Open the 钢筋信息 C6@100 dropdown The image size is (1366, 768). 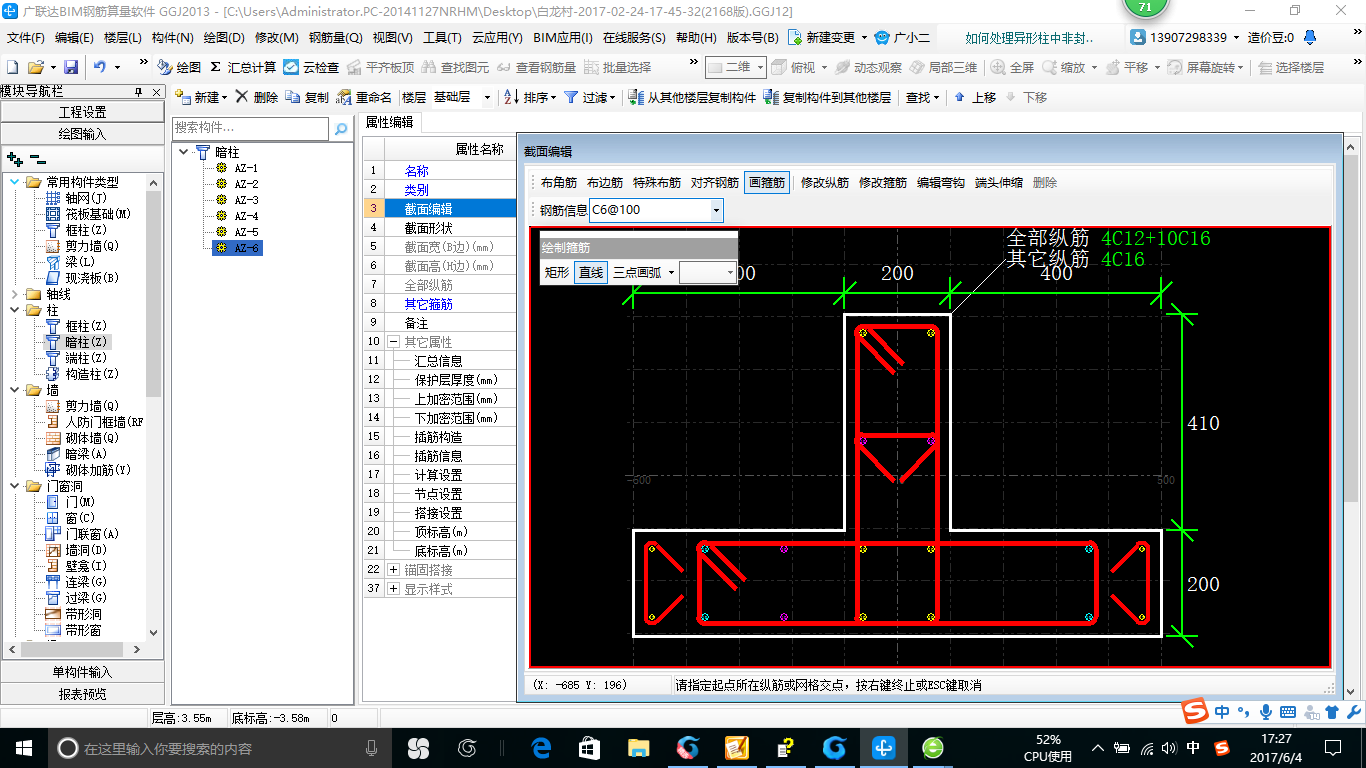tap(716, 210)
